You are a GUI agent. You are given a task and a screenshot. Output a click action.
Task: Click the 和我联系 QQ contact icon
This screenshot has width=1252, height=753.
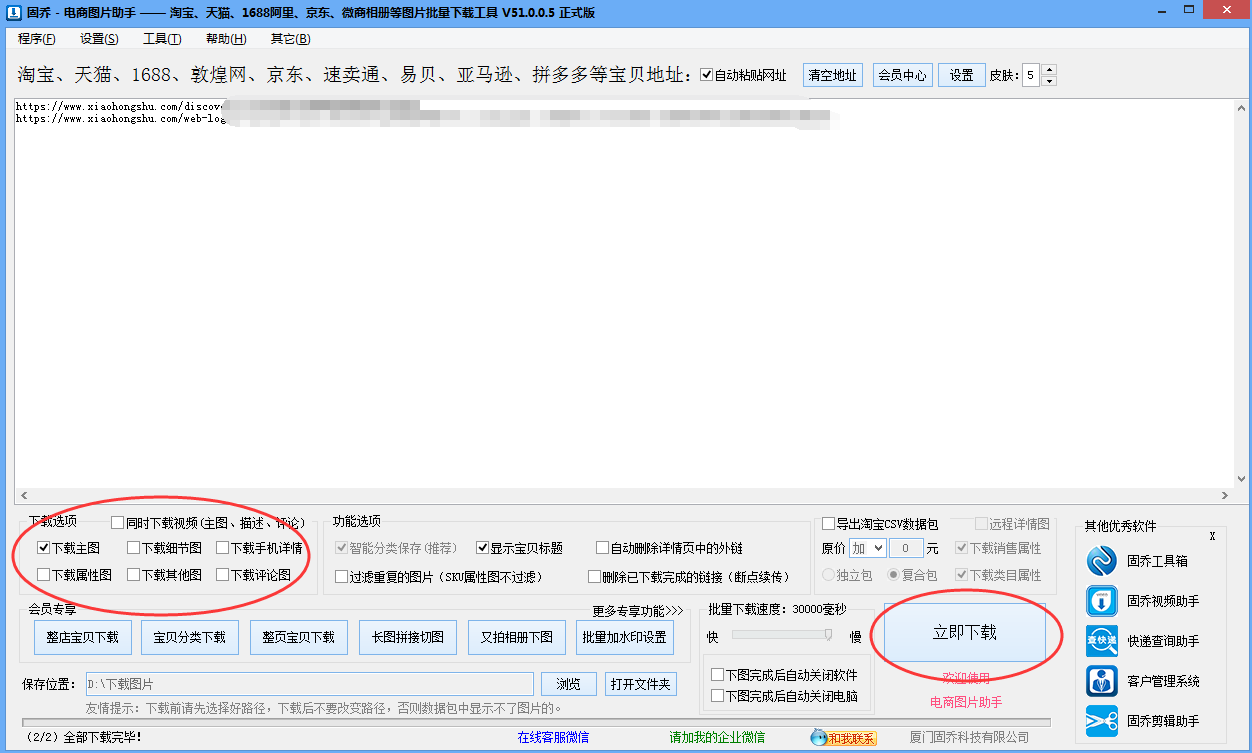click(x=843, y=738)
